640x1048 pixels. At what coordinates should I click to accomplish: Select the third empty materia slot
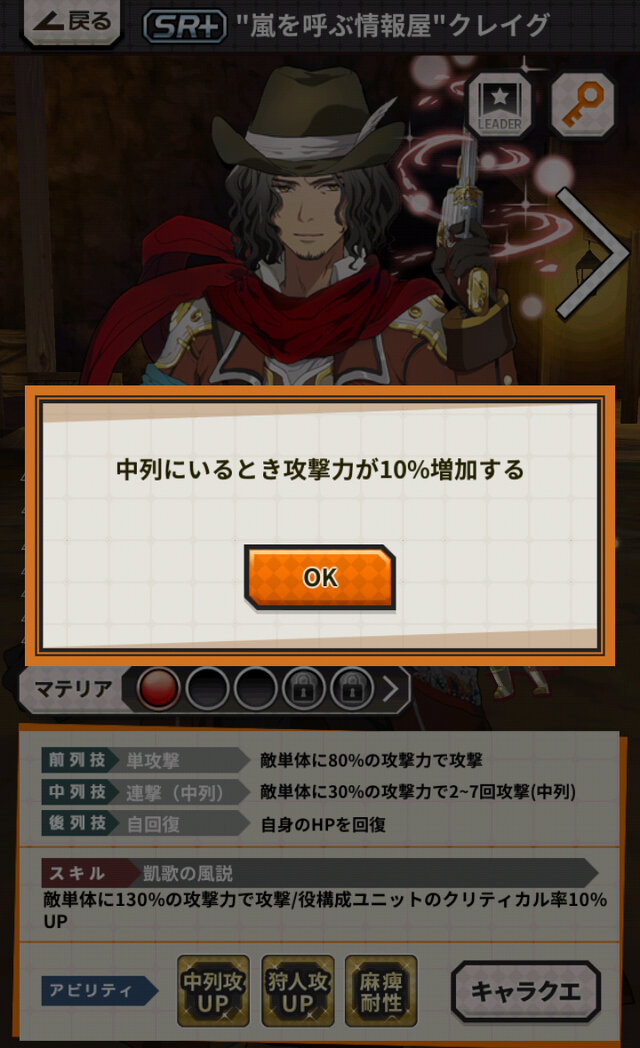[256, 688]
